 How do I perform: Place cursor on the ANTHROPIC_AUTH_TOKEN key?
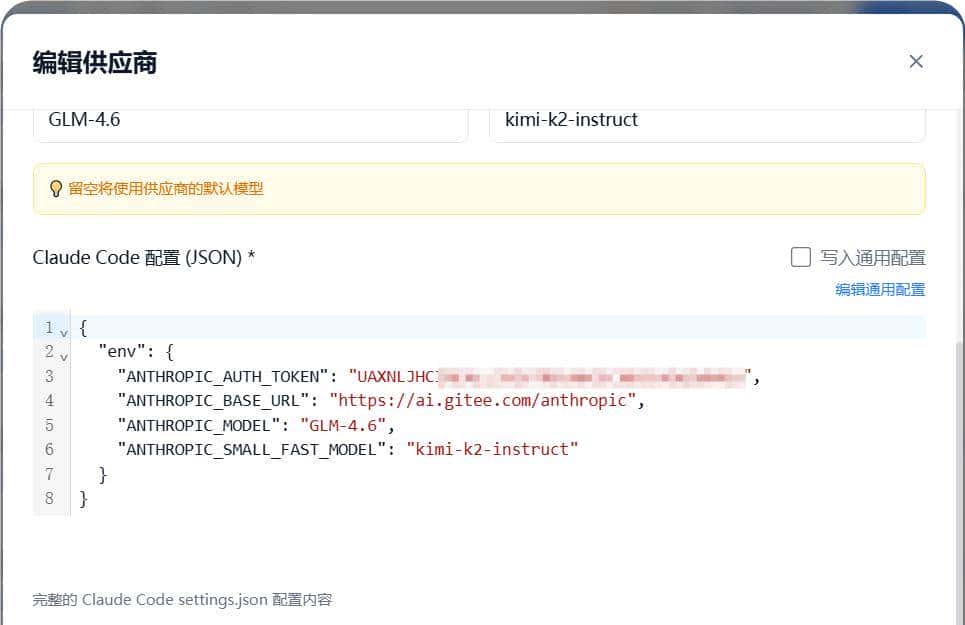pyautogui.click(x=223, y=377)
